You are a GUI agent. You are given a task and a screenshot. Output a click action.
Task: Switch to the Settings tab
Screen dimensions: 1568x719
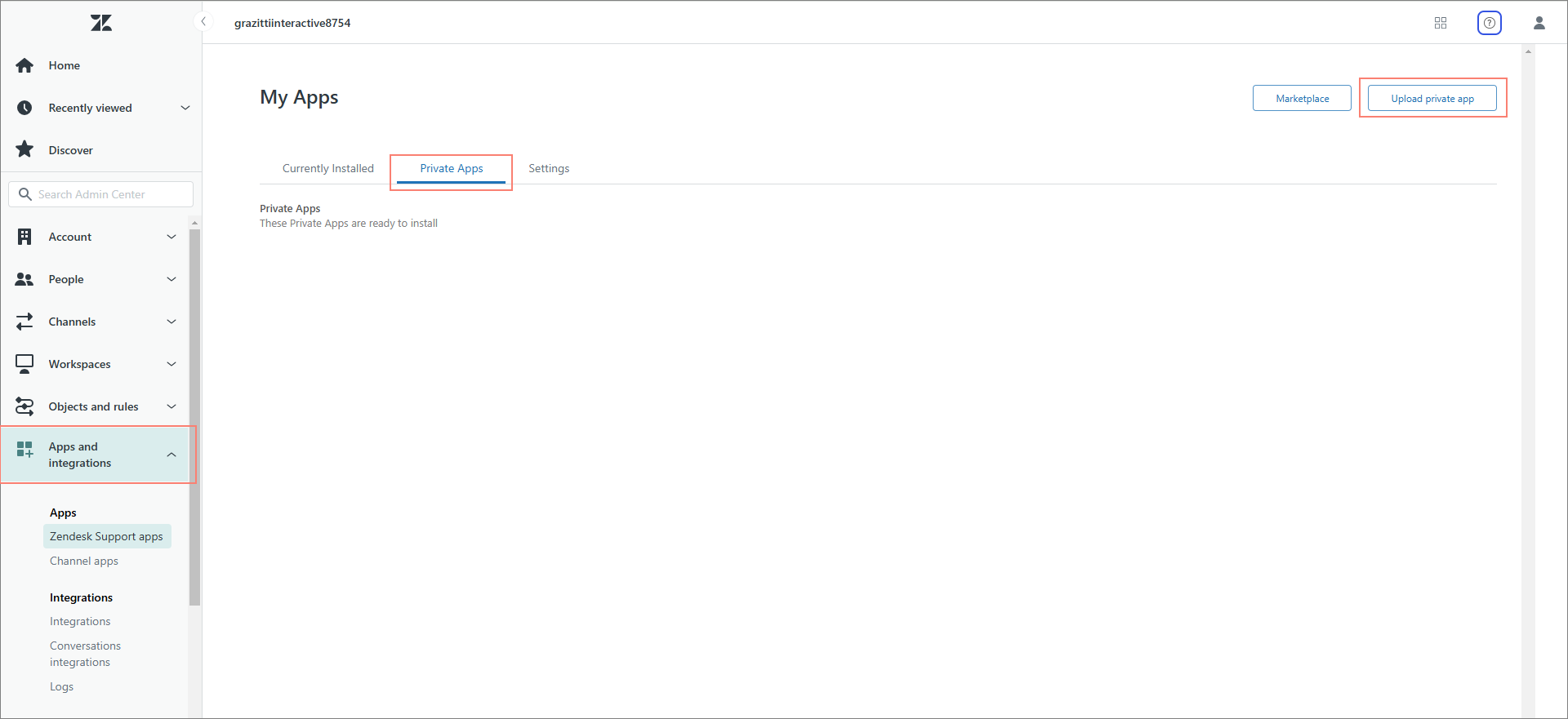click(x=549, y=169)
